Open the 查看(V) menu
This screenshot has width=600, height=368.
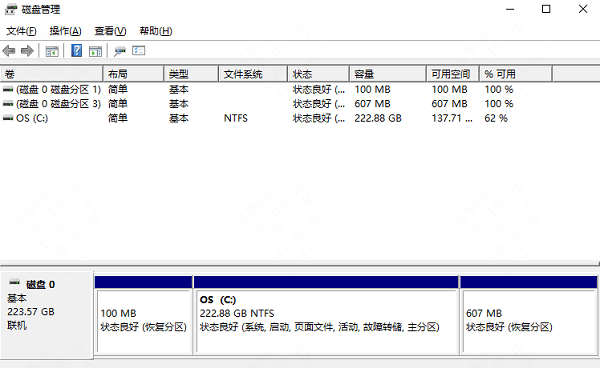click(111, 31)
